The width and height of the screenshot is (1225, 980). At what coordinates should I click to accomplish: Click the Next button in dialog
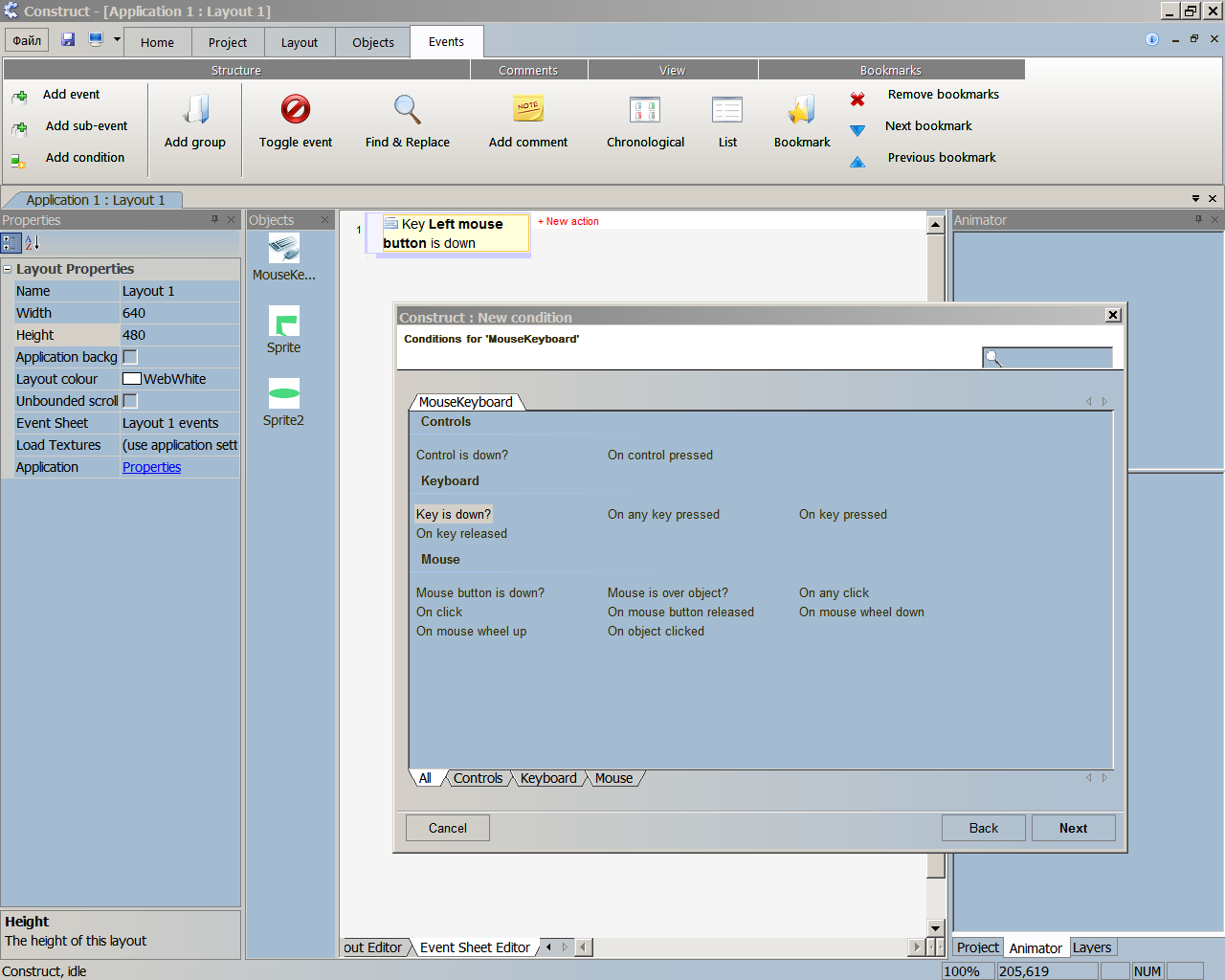[1073, 828]
